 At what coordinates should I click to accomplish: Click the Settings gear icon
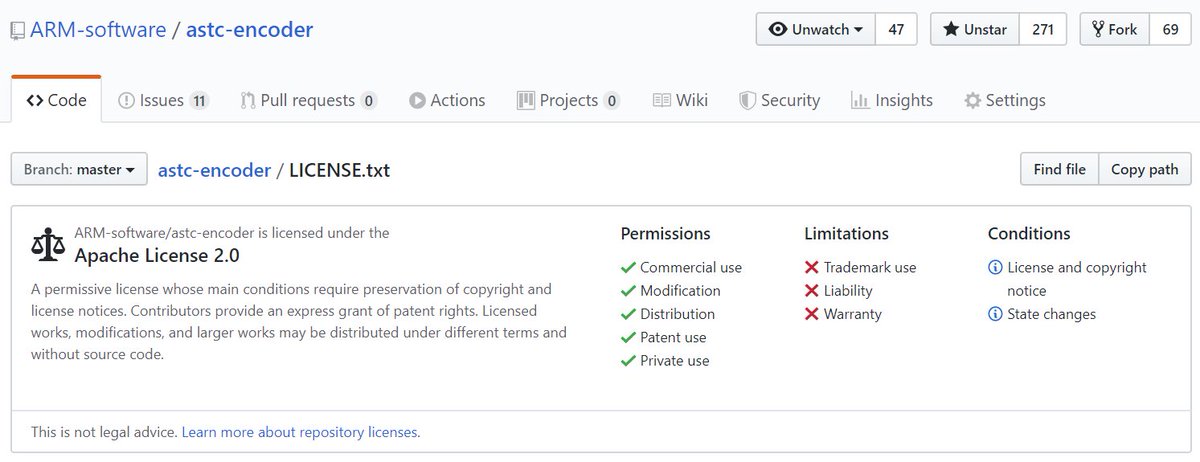[x=972, y=101]
